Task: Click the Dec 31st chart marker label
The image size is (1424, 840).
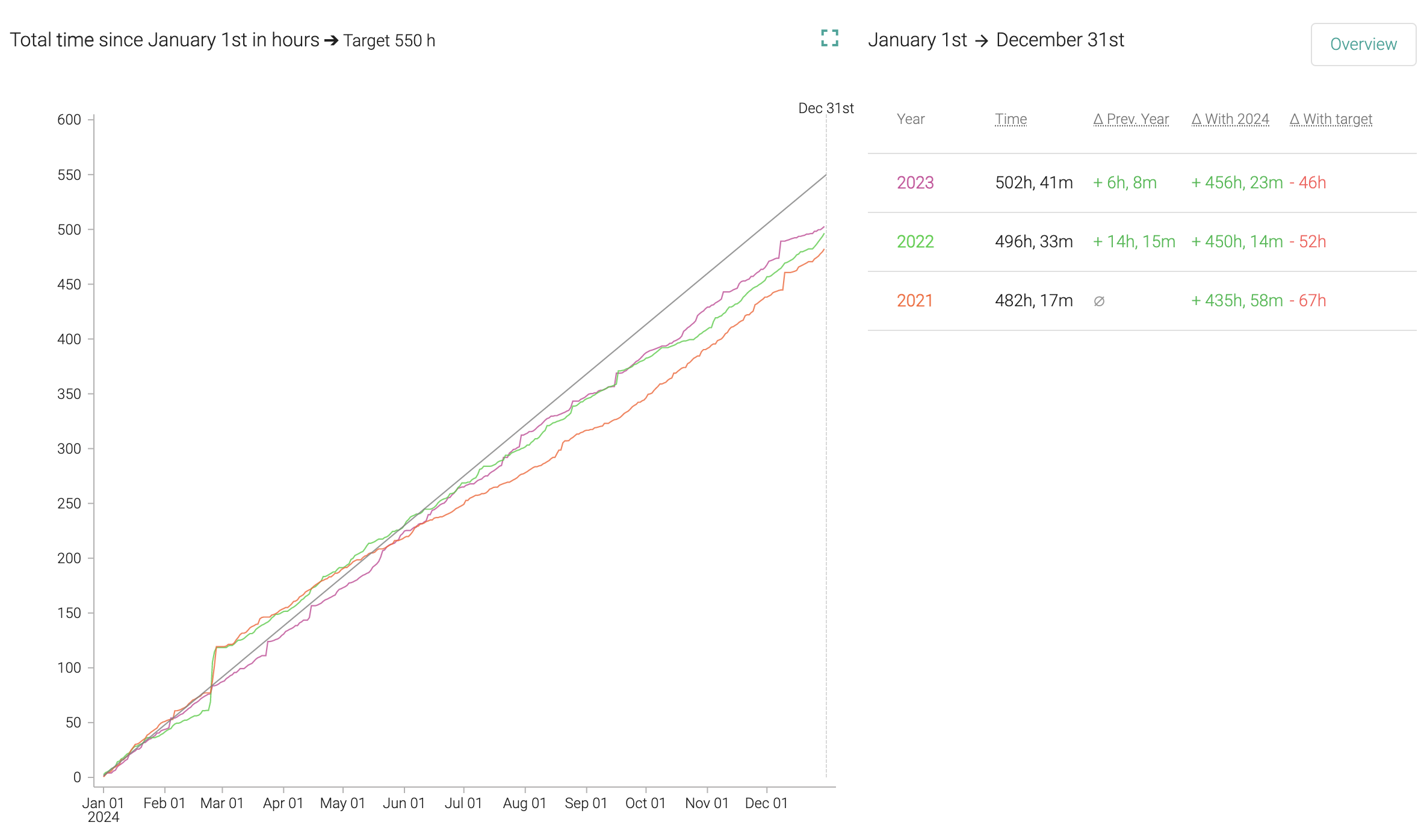Action: click(826, 108)
